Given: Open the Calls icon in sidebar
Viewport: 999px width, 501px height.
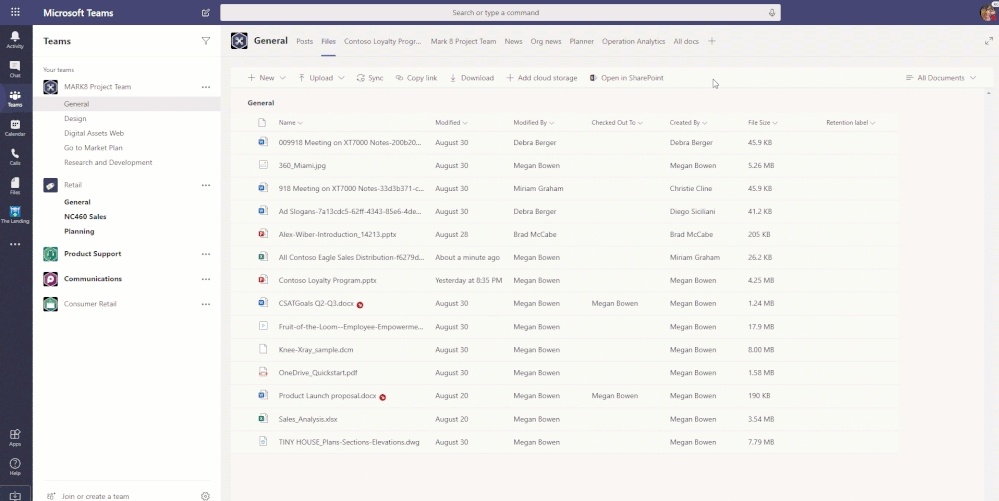Looking at the screenshot, I should pyautogui.click(x=15, y=155).
